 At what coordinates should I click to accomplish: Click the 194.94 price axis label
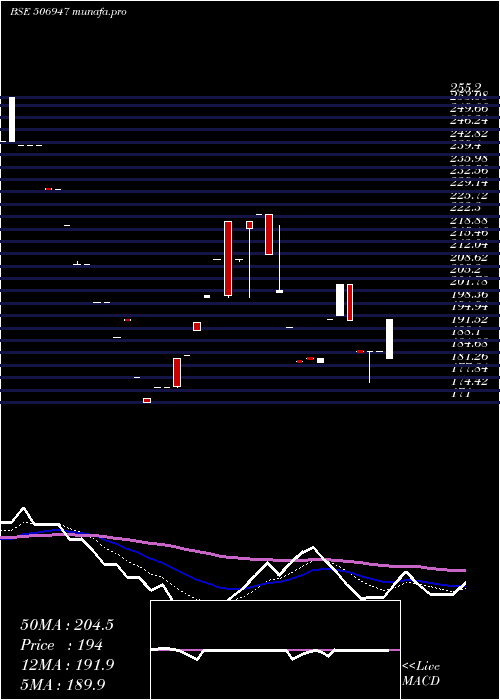[x=469, y=307]
